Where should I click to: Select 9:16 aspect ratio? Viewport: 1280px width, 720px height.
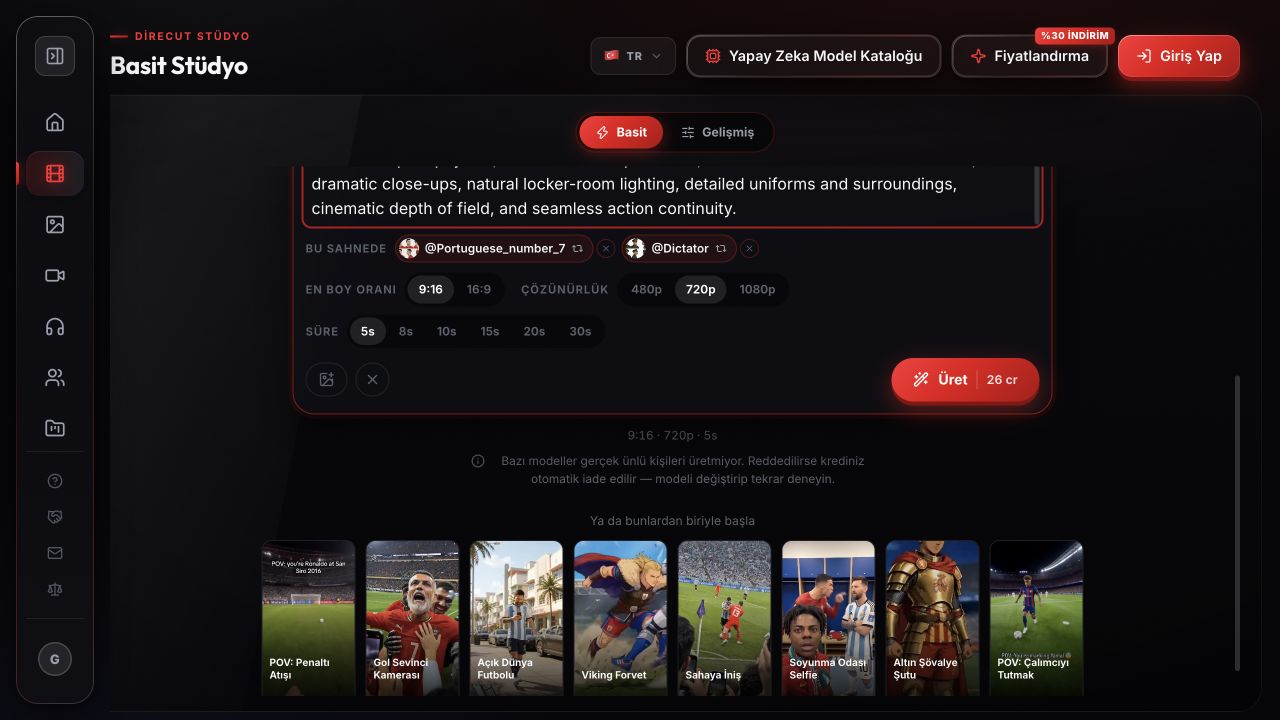coord(431,289)
